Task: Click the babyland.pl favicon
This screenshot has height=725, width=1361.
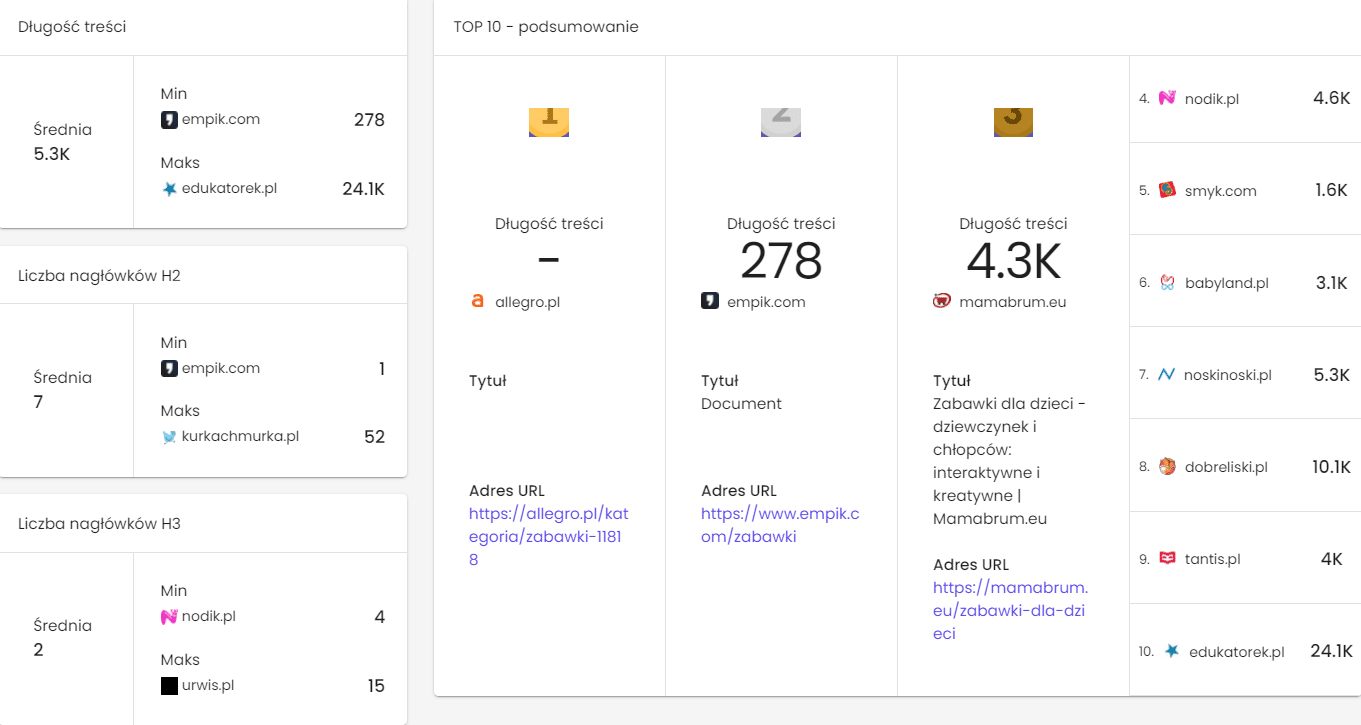Action: [x=1167, y=283]
